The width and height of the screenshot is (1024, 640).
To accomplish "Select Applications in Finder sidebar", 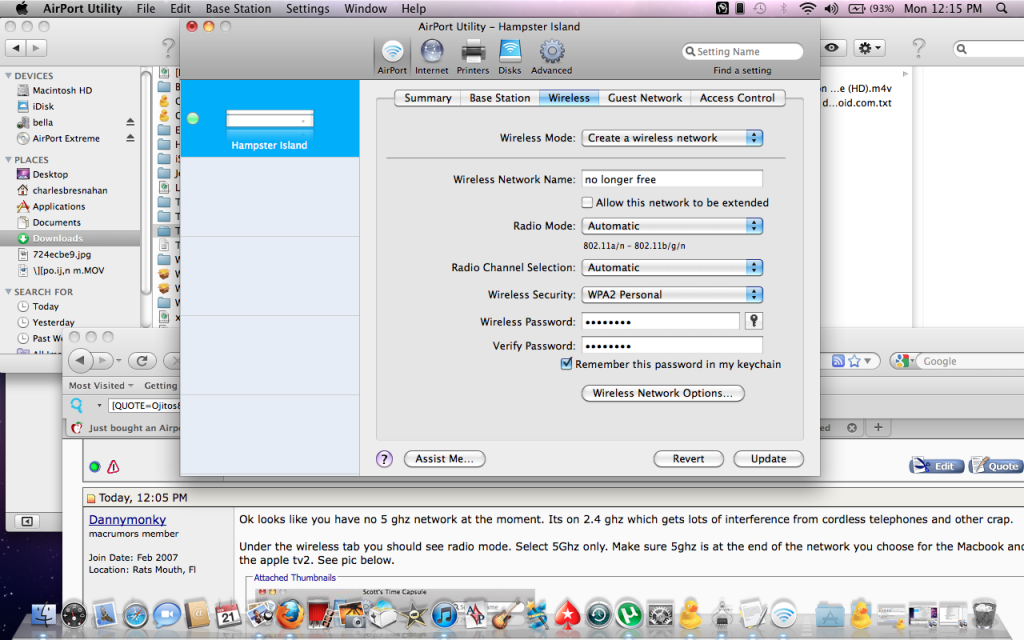I will tap(59, 206).
